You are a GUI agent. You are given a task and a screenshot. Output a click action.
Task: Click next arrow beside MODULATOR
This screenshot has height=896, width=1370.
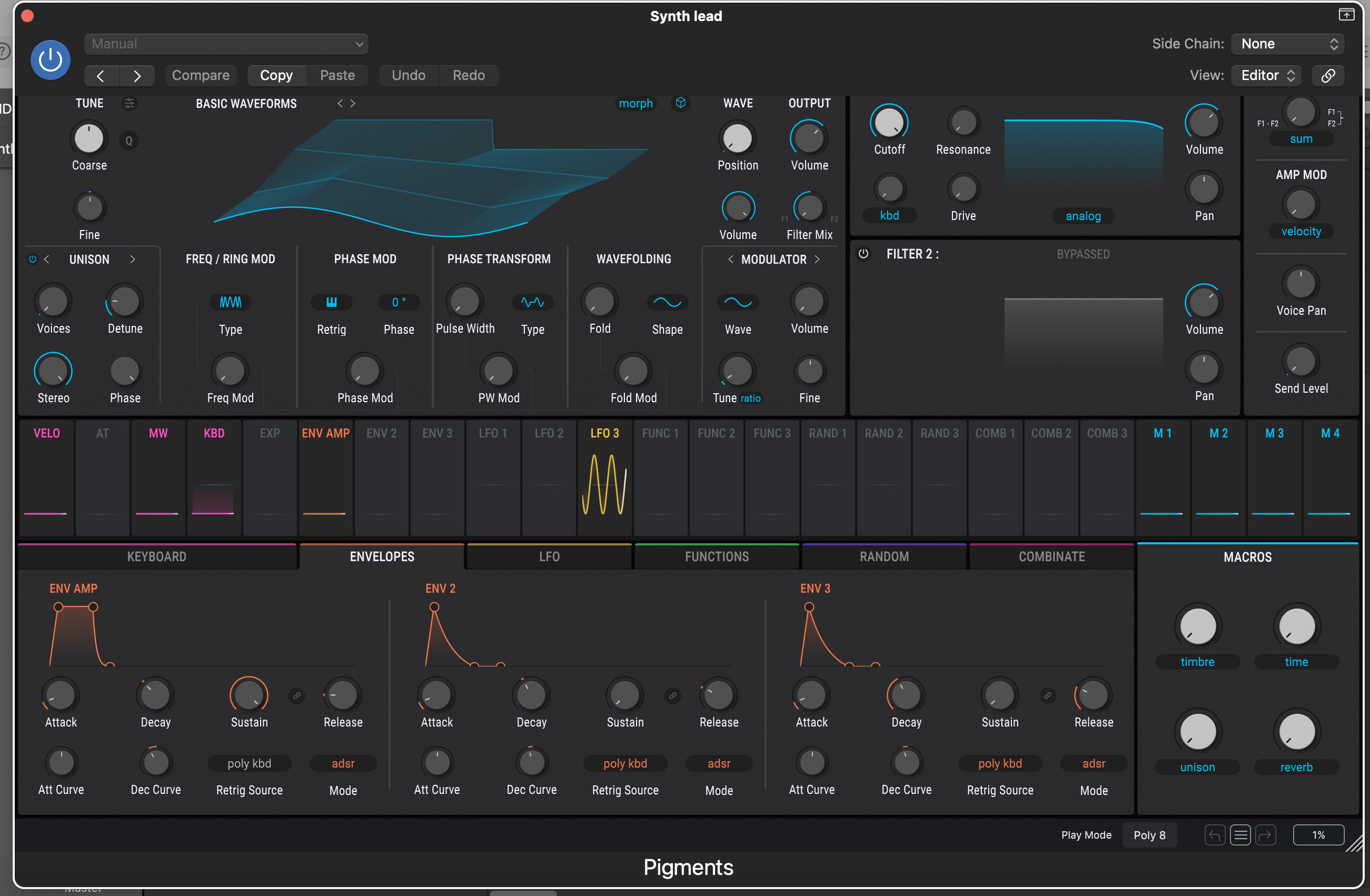817,259
